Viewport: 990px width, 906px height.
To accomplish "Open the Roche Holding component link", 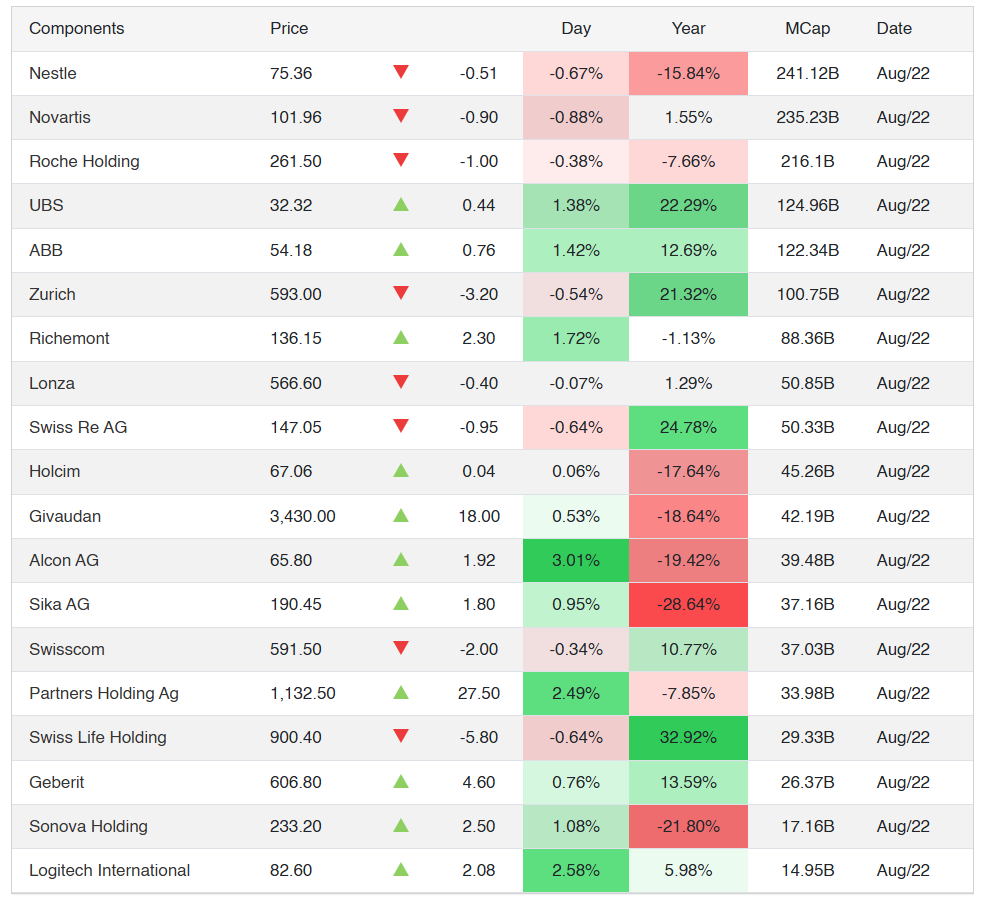I will coord(85,162).
